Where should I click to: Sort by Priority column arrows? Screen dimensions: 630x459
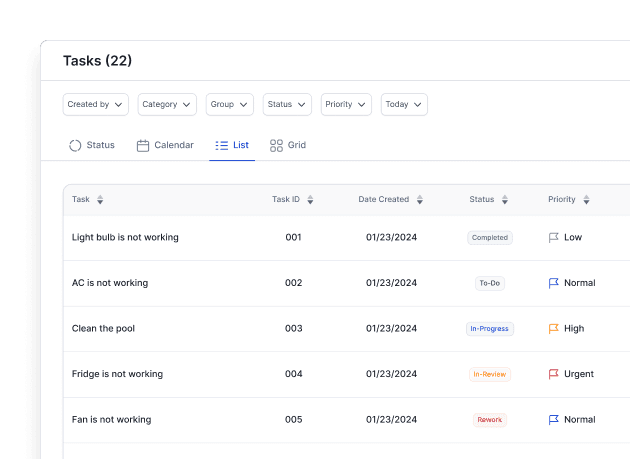click(586, 200)
